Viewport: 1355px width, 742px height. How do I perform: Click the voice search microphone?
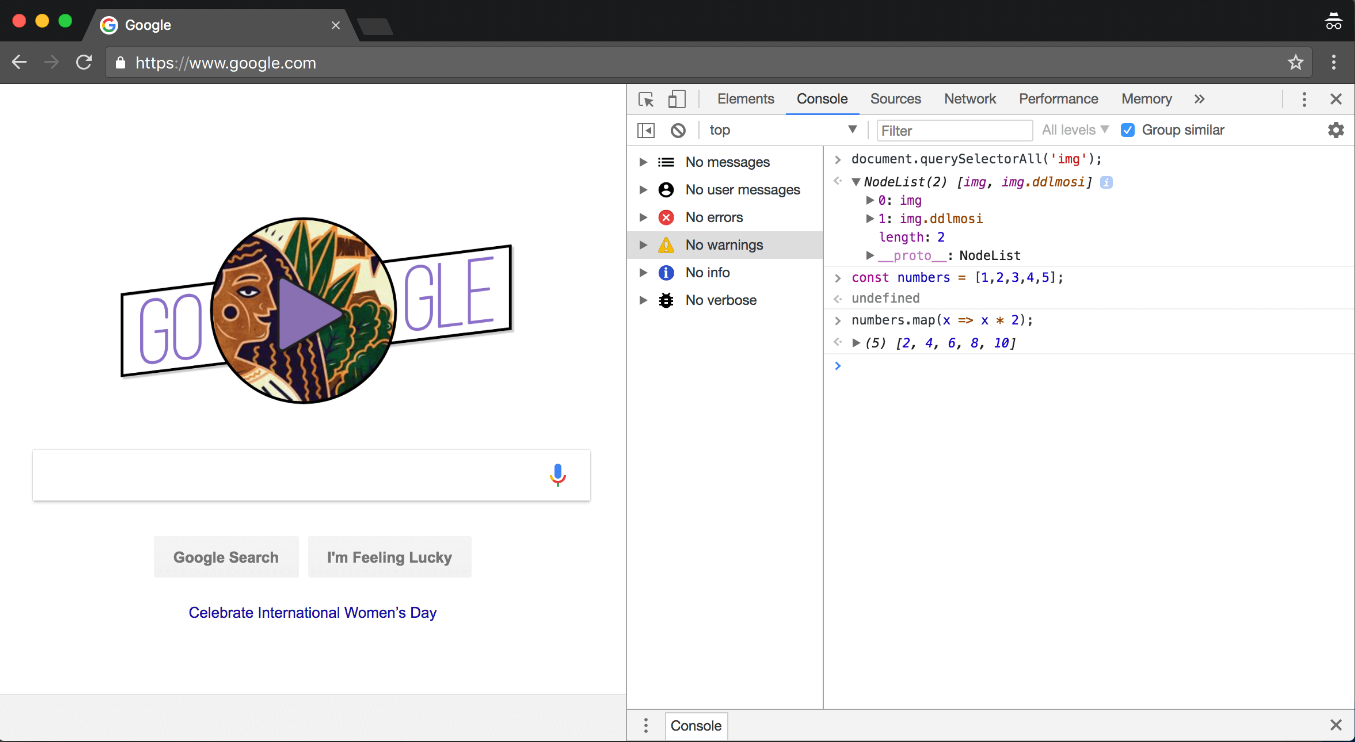click(x=558, y=475)
